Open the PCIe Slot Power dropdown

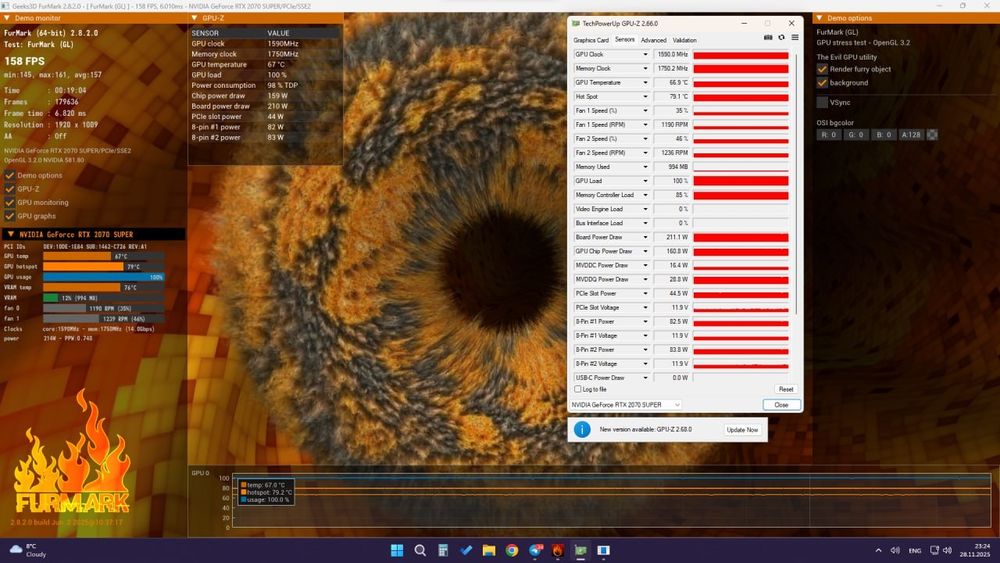pyautogui.click(x=645, y=293)
